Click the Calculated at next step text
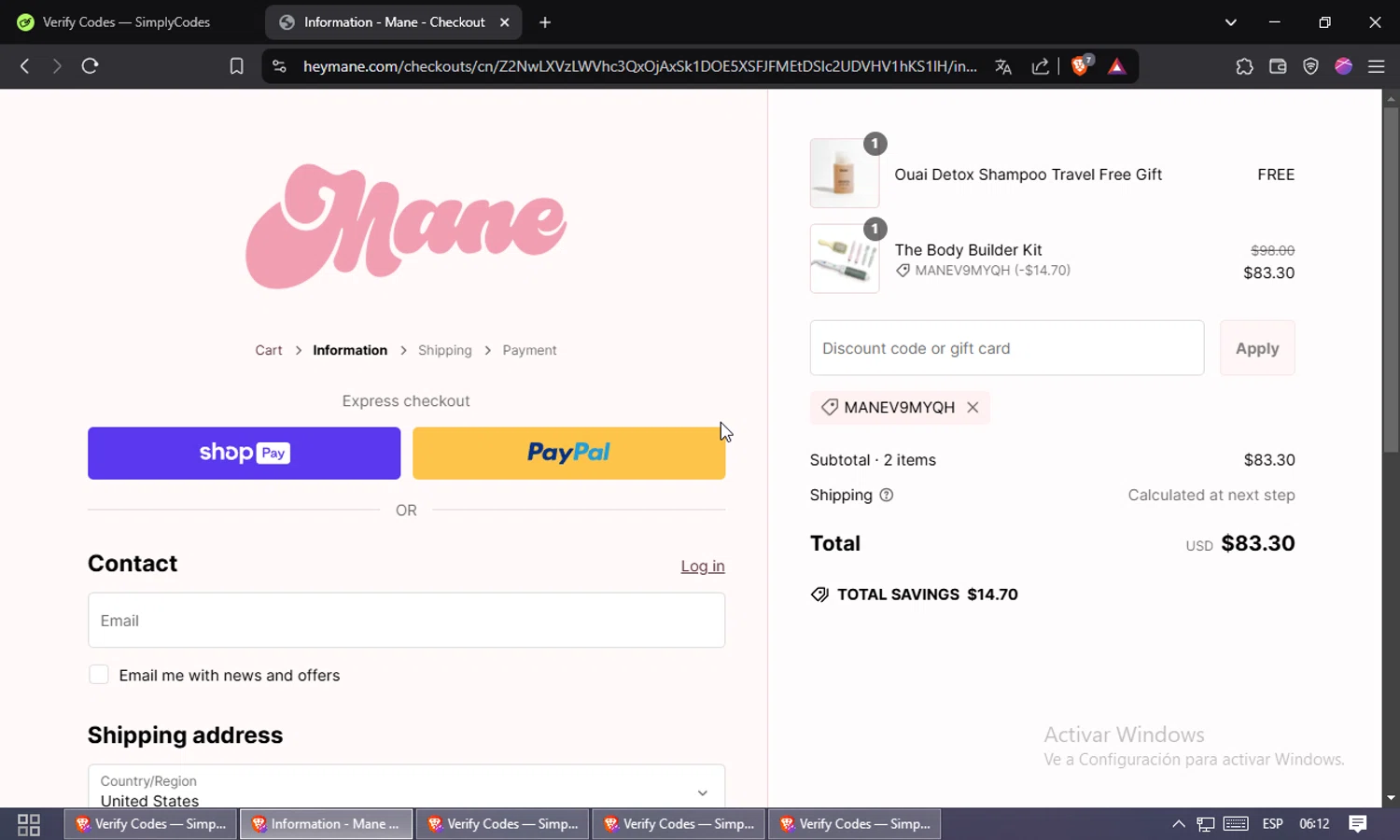 click(1211, 495)
